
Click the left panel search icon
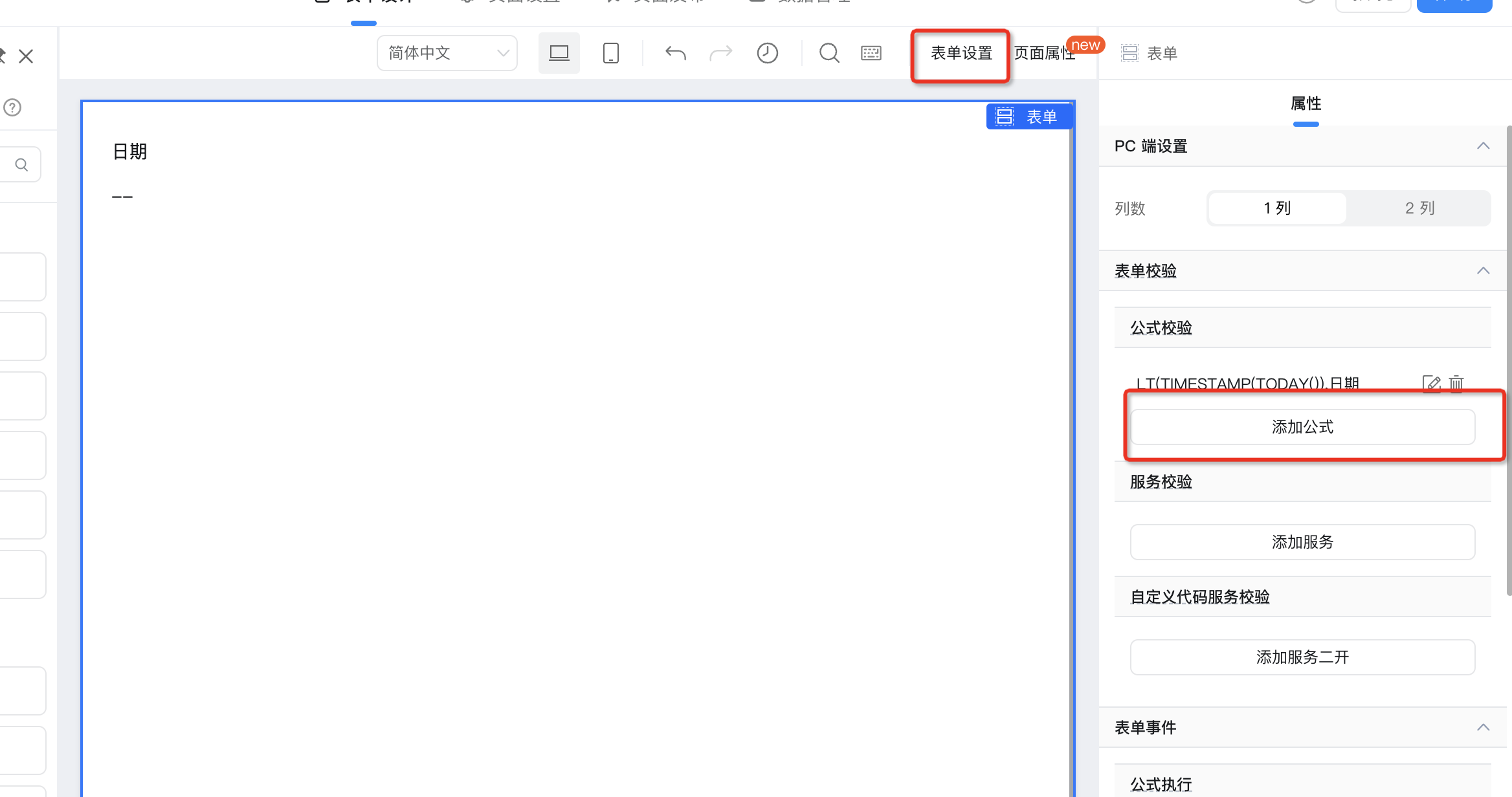point(21,165)
